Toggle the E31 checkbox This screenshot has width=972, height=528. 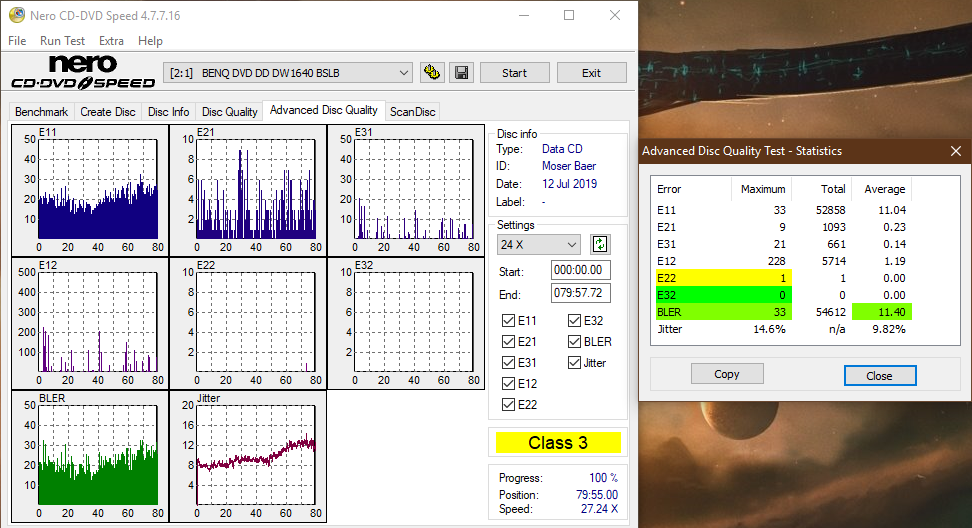[508, 363]
